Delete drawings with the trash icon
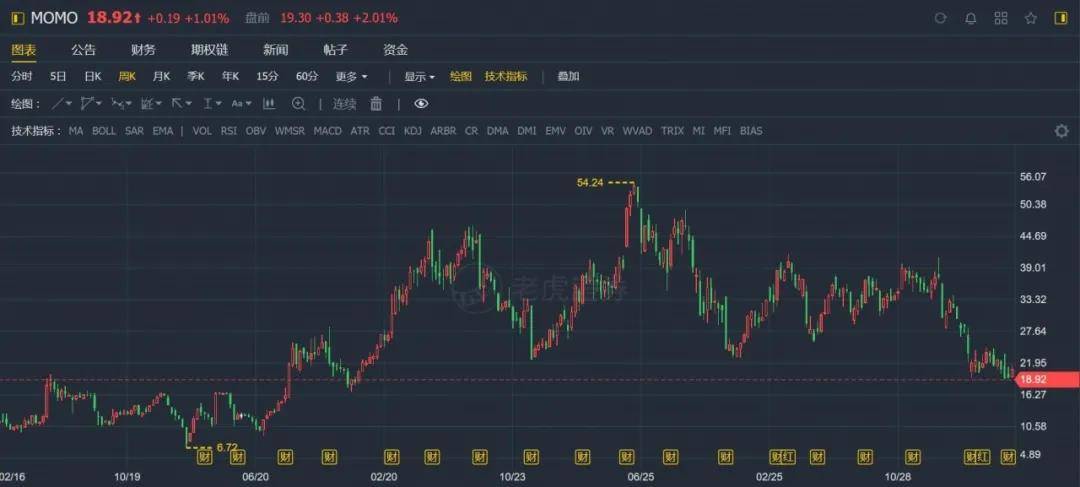Screen dimensions: 1080x487 [376, 103]
